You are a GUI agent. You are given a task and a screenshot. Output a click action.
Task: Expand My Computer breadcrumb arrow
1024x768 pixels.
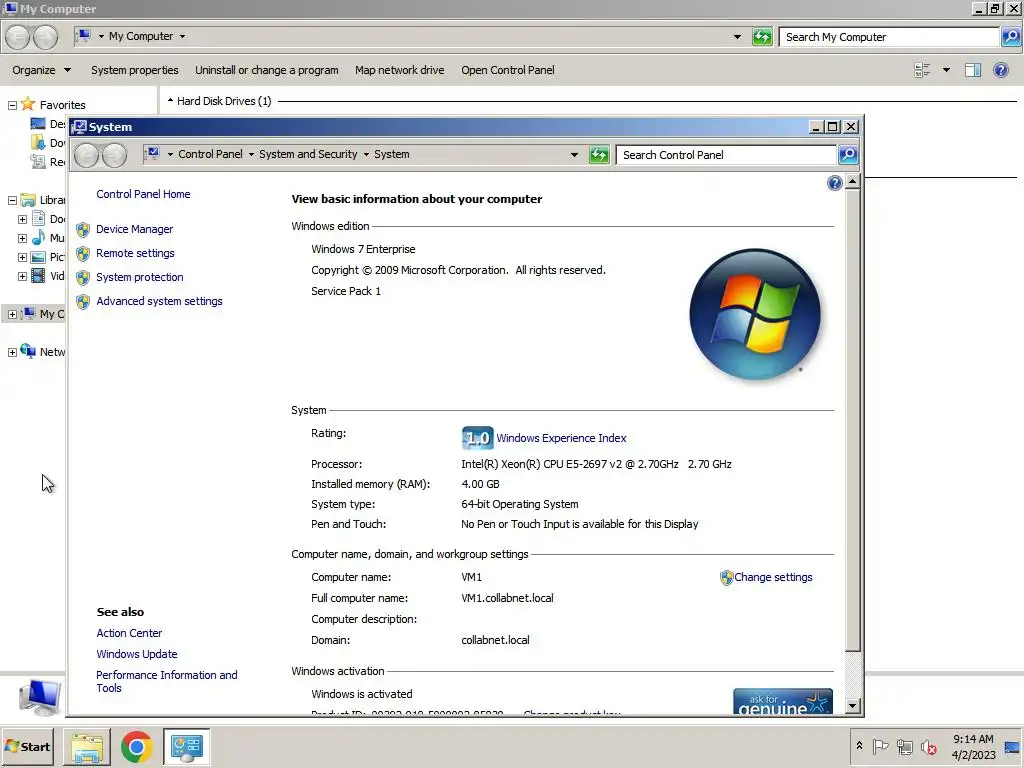coord(182,37)
